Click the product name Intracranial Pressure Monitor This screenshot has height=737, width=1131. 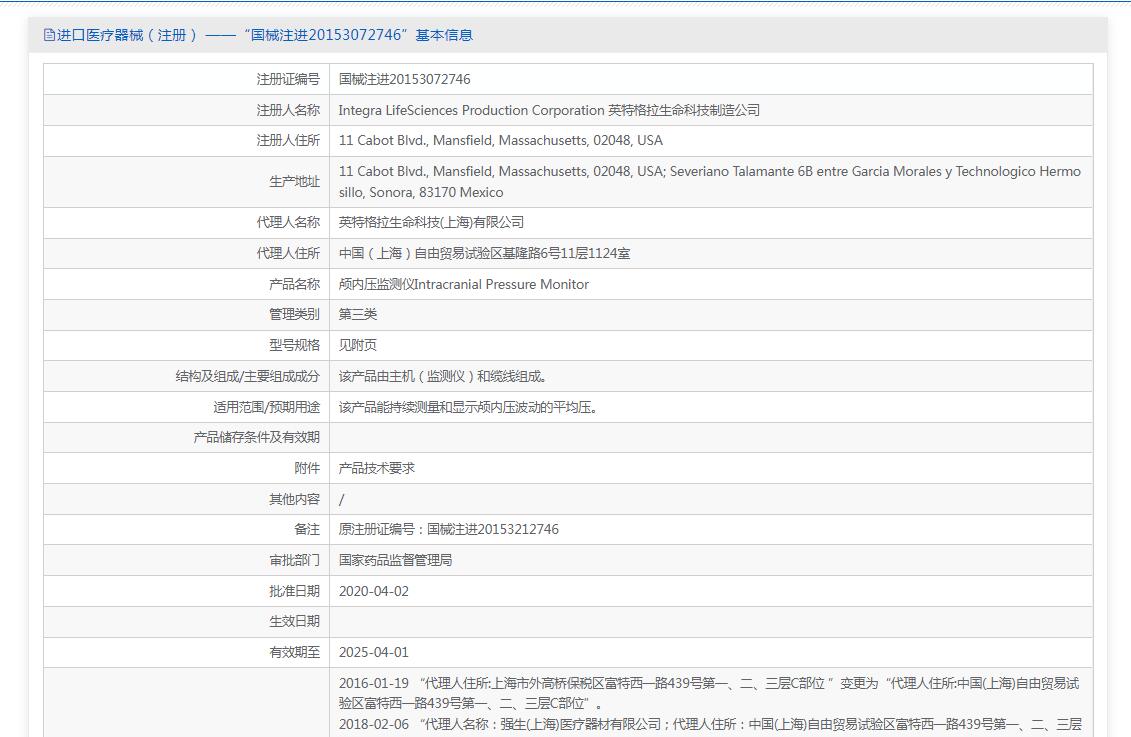pos(463,284)
